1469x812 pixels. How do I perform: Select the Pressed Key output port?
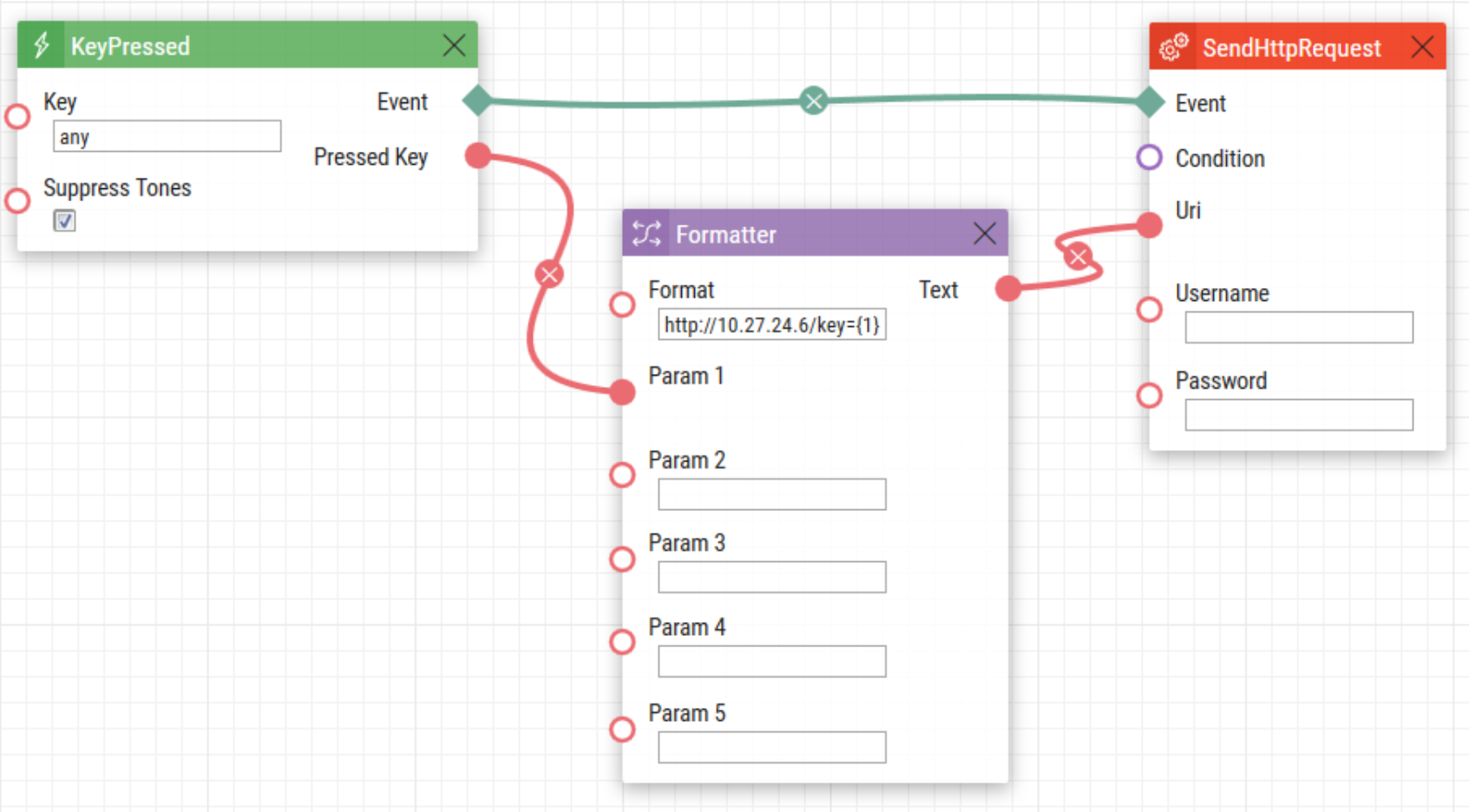[476, 155]
